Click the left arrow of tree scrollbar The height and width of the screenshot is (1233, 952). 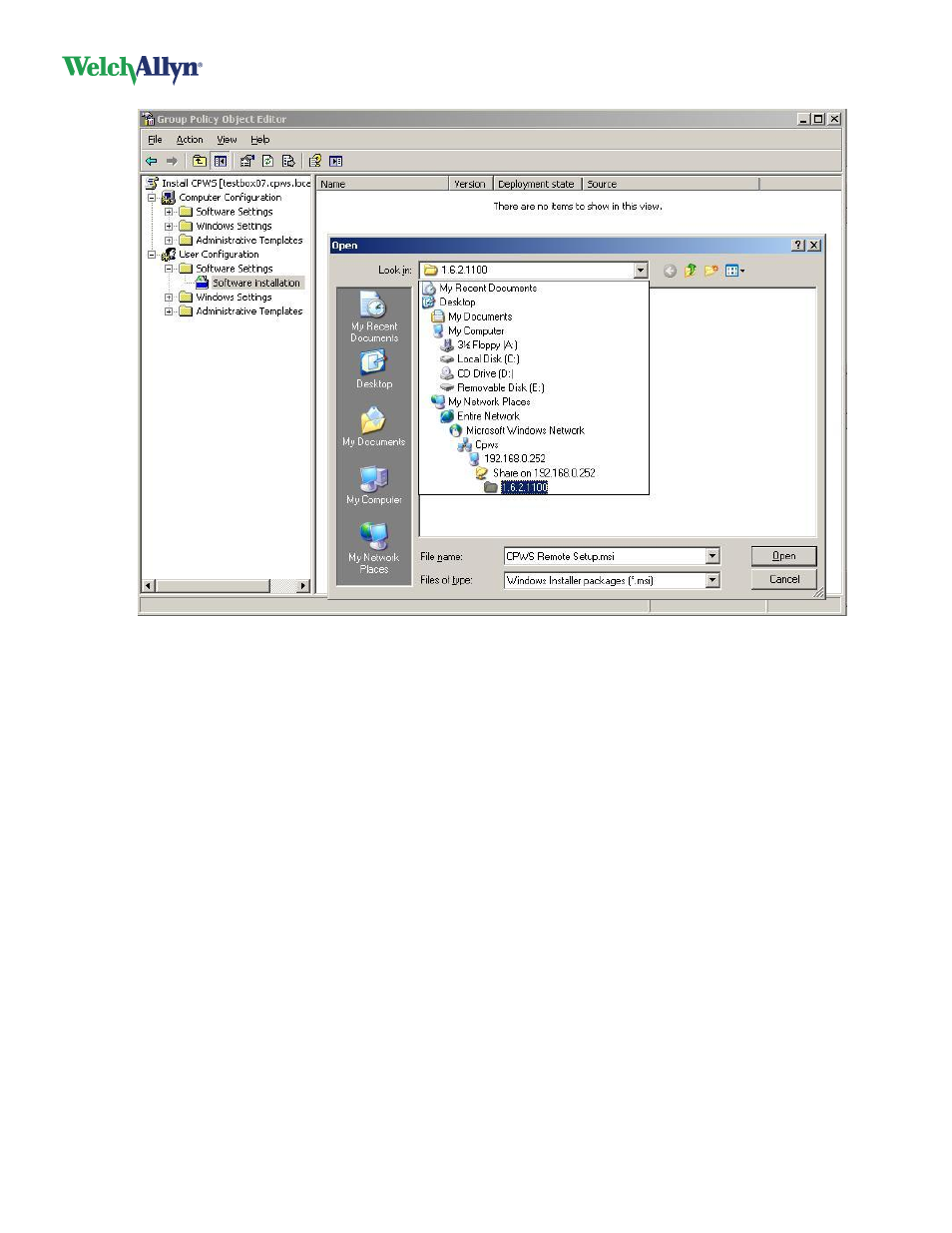point(149,586)
